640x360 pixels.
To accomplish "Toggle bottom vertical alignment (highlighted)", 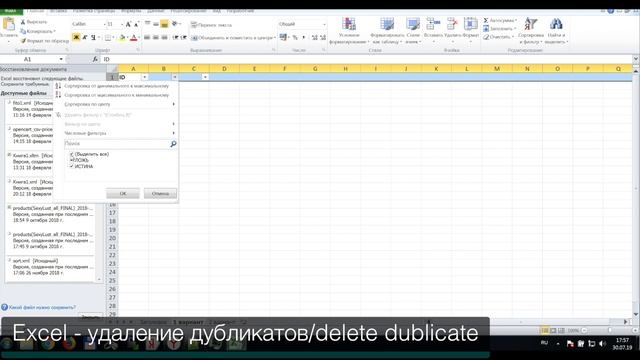I will [x=164, y=24].
